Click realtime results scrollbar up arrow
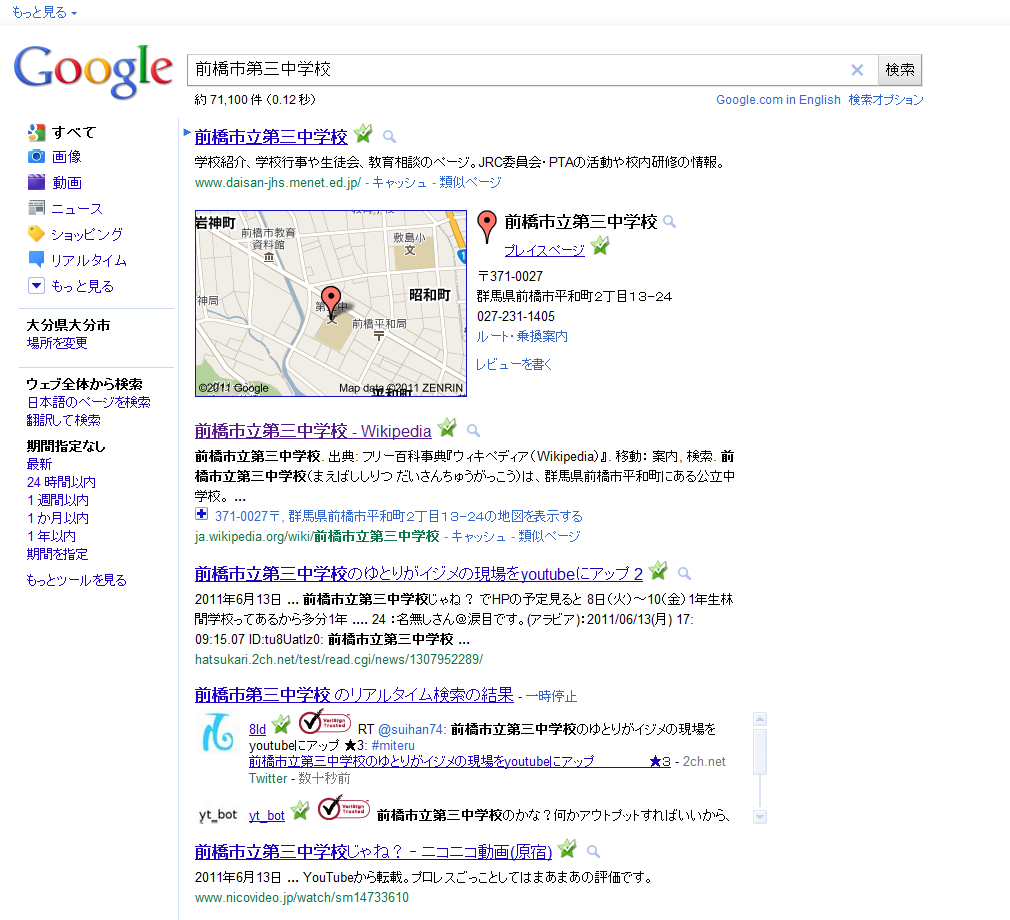This screenshot has width=1010, height=920. (x=760, y=719)
